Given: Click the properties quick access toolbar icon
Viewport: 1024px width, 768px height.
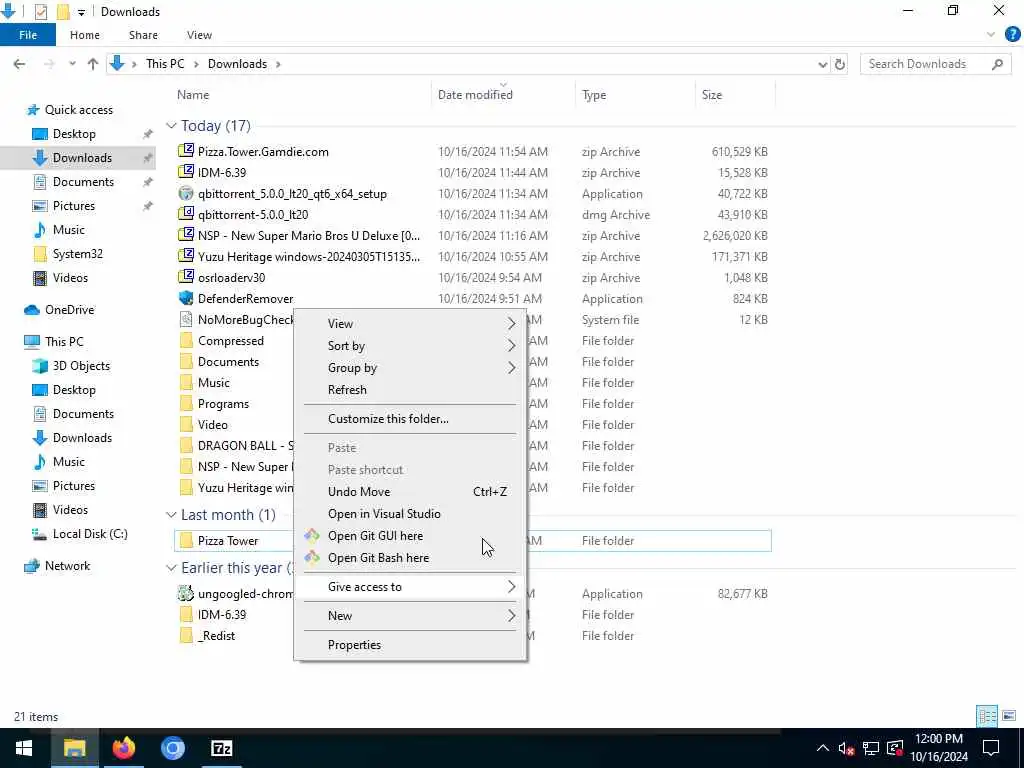Looking at the screenshot, I should [40, 12].
